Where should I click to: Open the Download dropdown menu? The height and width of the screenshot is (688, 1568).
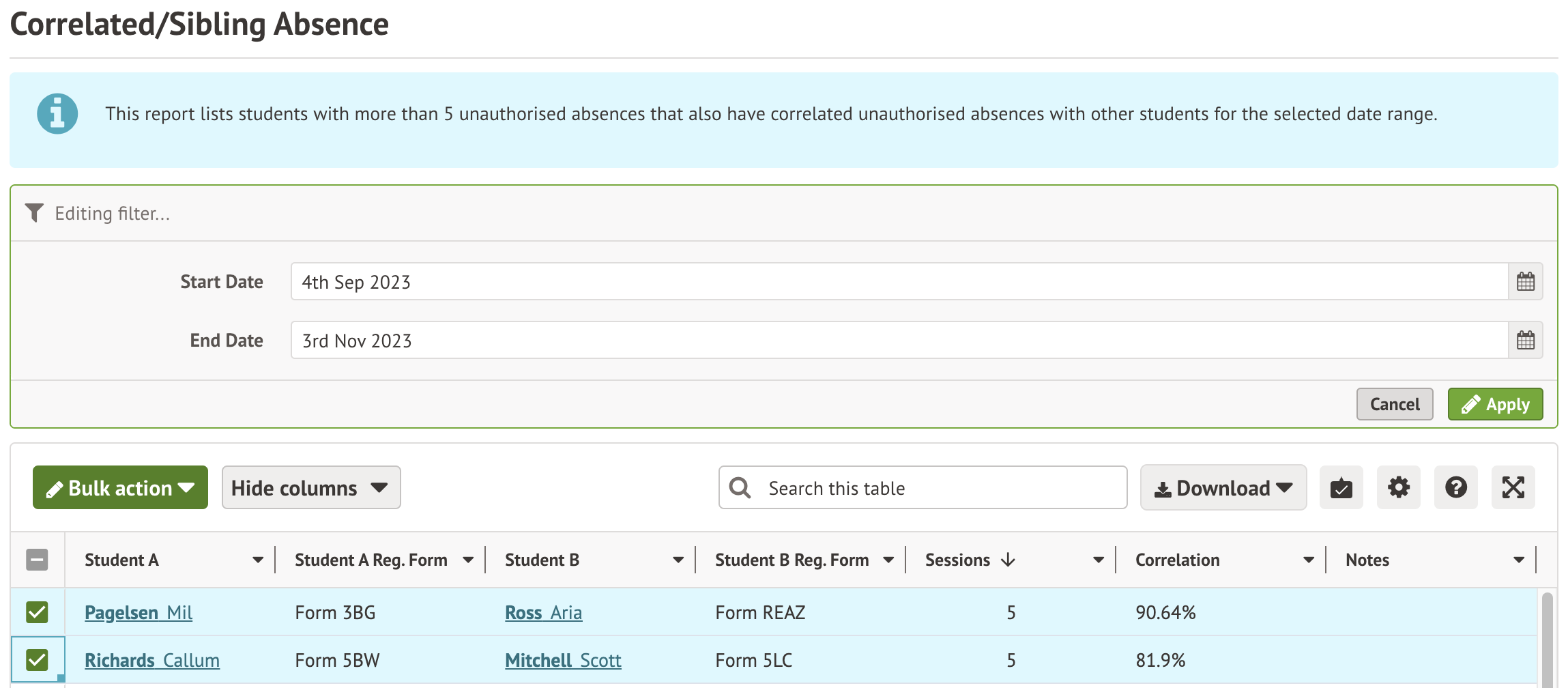click(1223, 488)
